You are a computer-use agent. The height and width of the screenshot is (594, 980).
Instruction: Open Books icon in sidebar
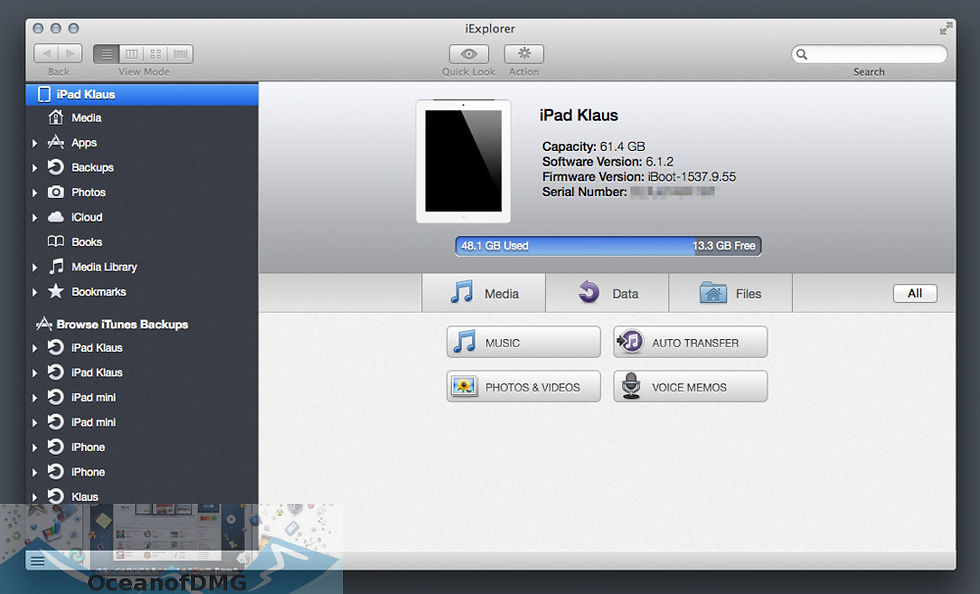[56, 241]
